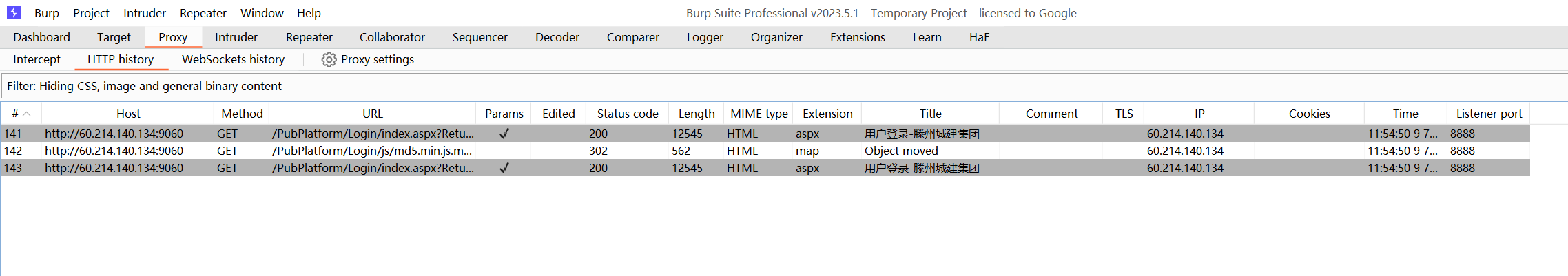1568x276 pixels.
Task: Switch to the Repeater tool tab
Action: (309, 37)
